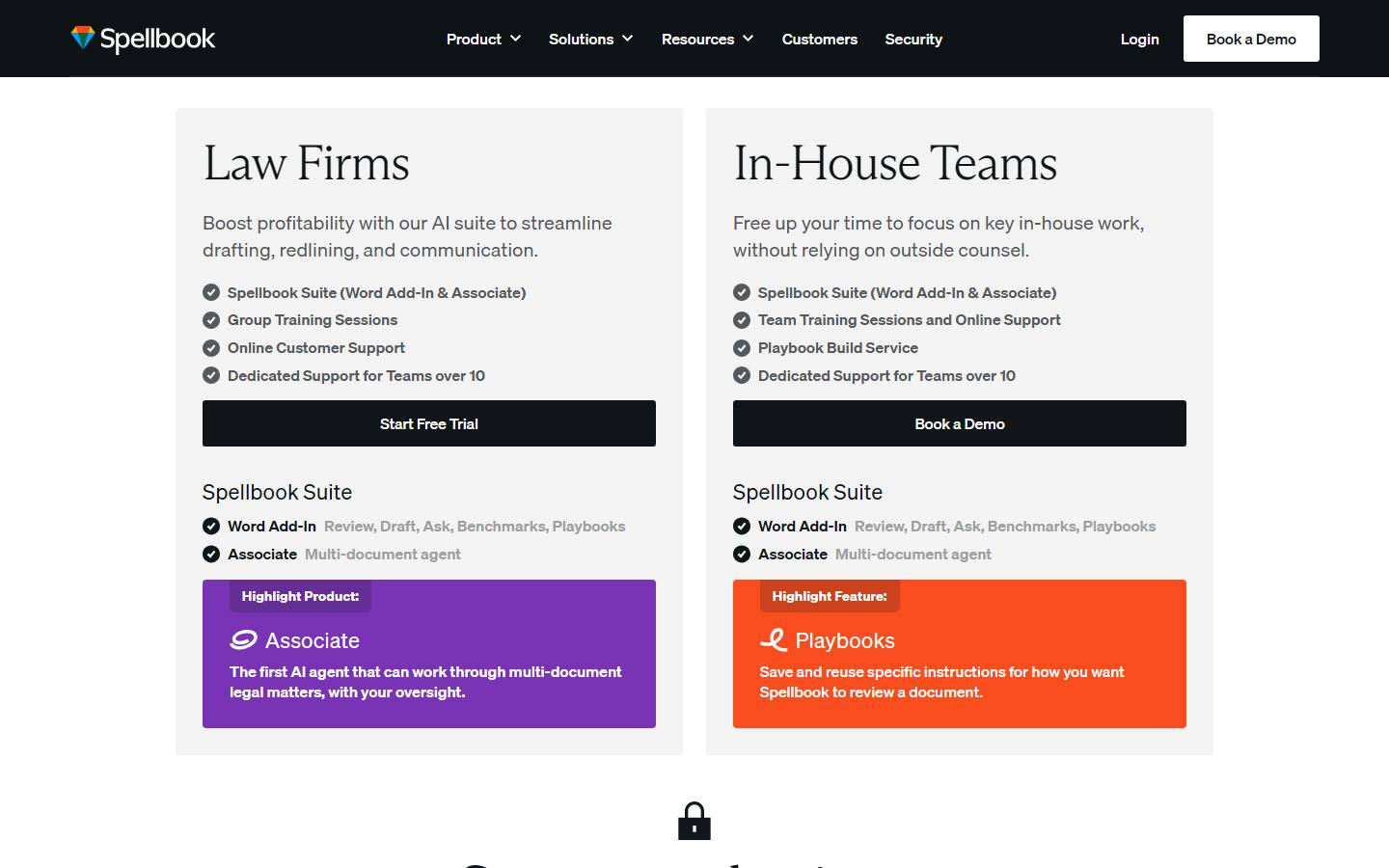
Task: Click checkmark icon beside Playbook Build Service
Action: pyautogui.click(x=742, y=348)
